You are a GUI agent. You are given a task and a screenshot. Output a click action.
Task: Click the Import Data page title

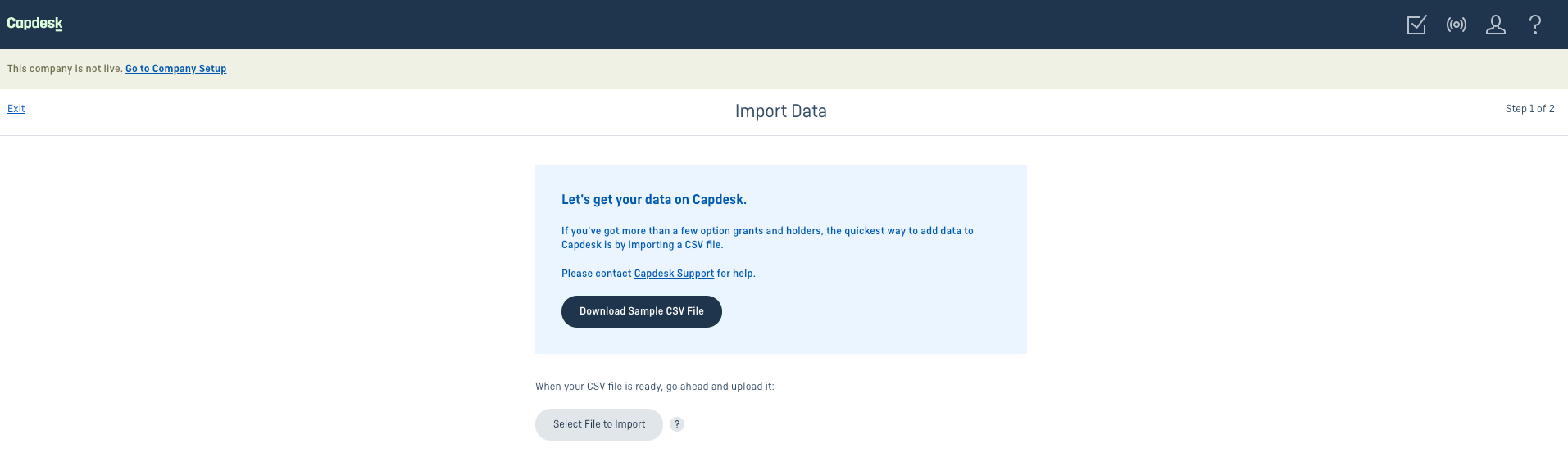tap(781, 111)
